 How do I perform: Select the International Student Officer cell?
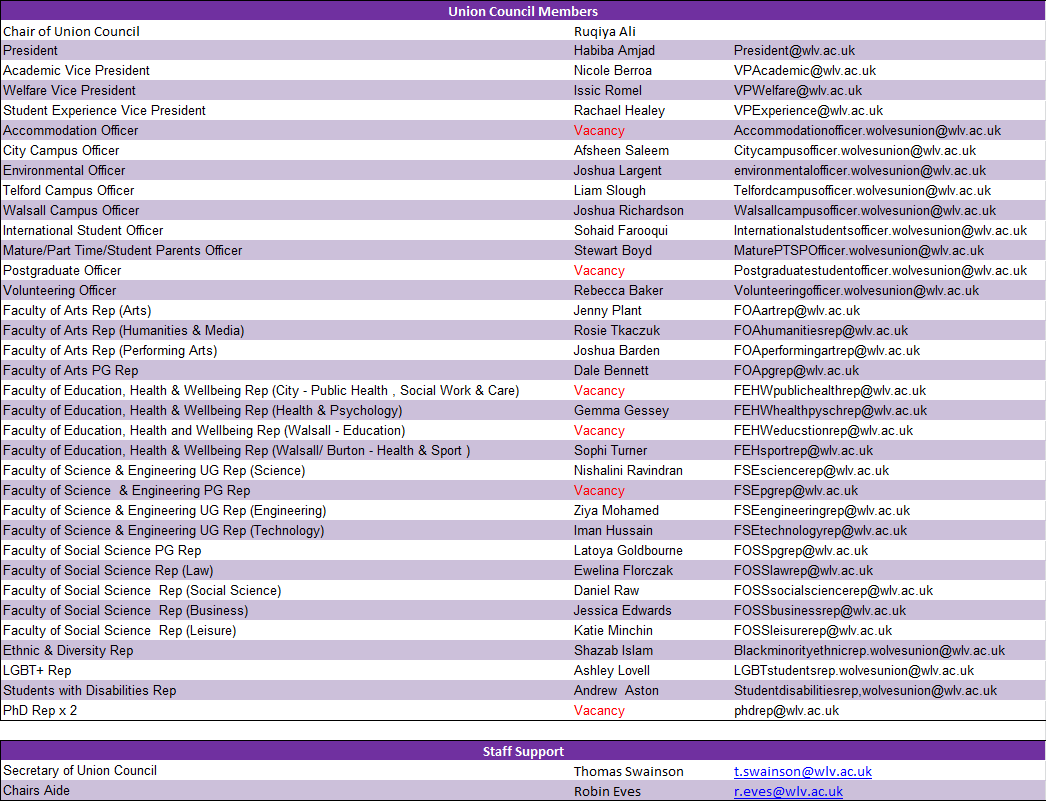pos(83,231)
